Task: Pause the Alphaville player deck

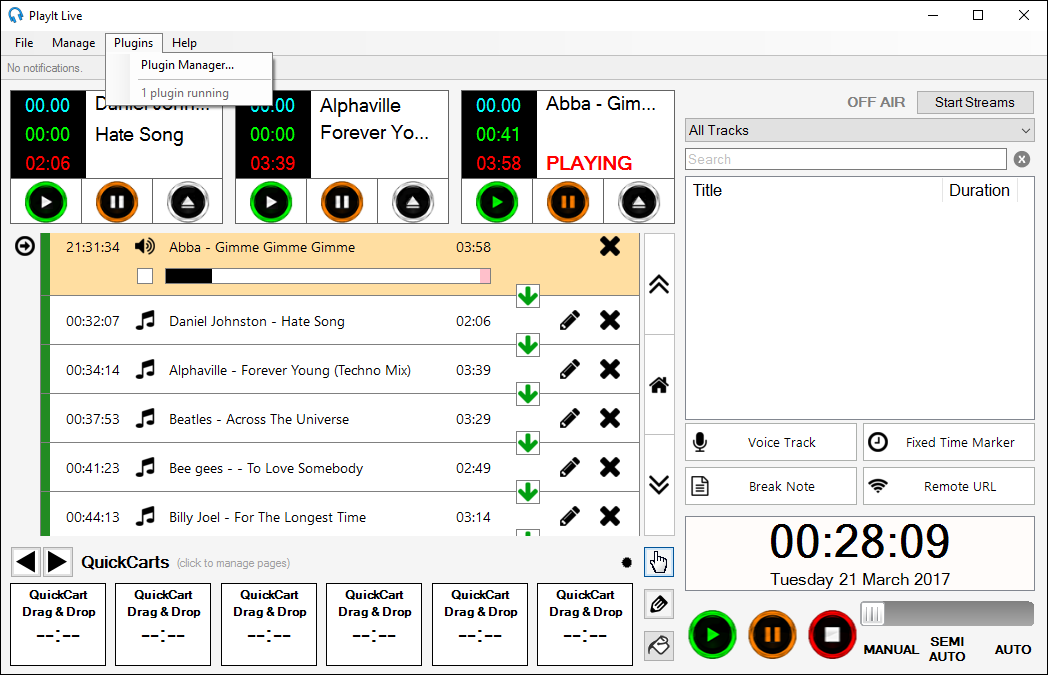Action: coord(342,202)
